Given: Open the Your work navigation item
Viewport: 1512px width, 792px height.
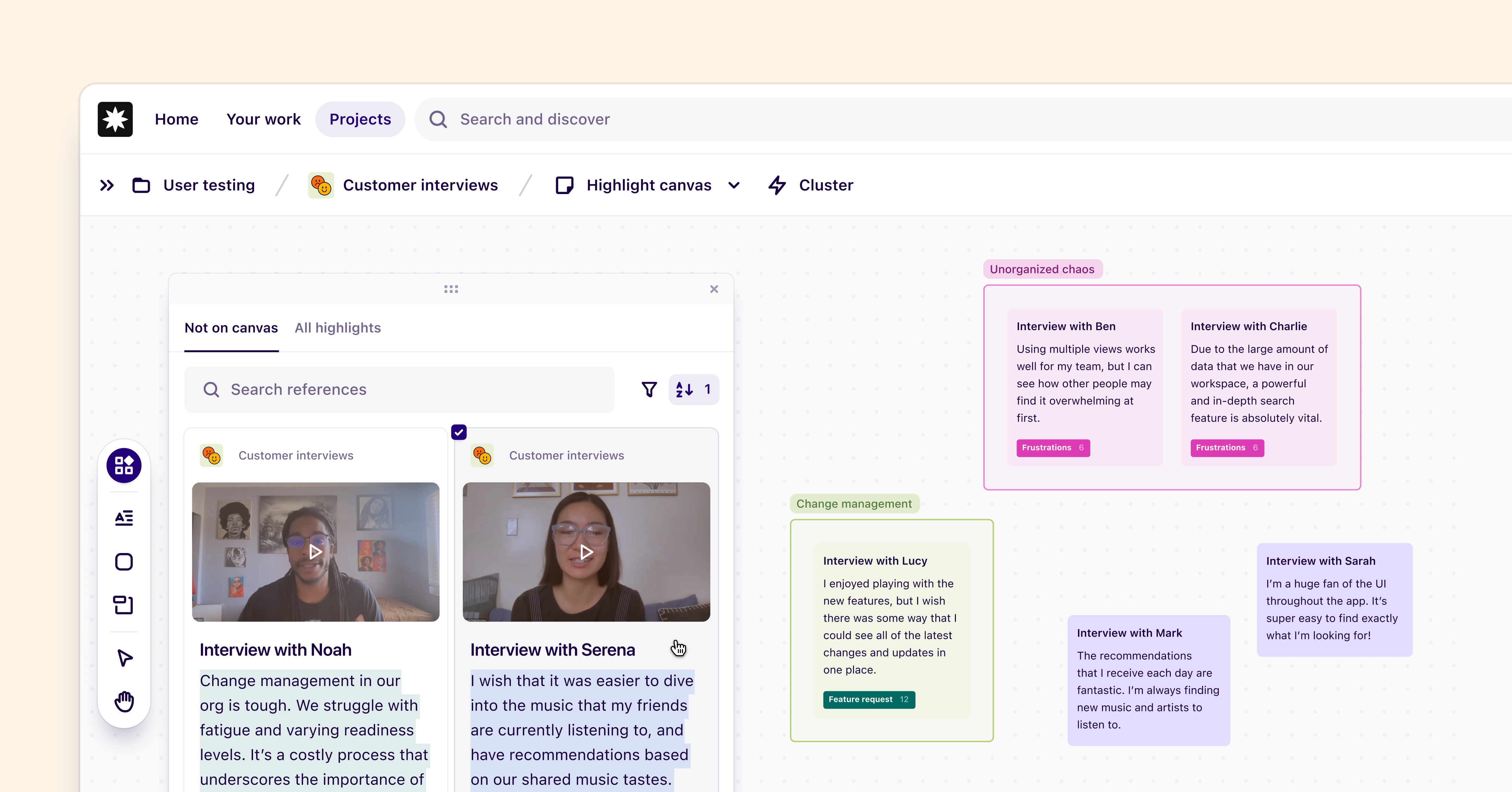Looking at the screenshot, I should 264,119.
